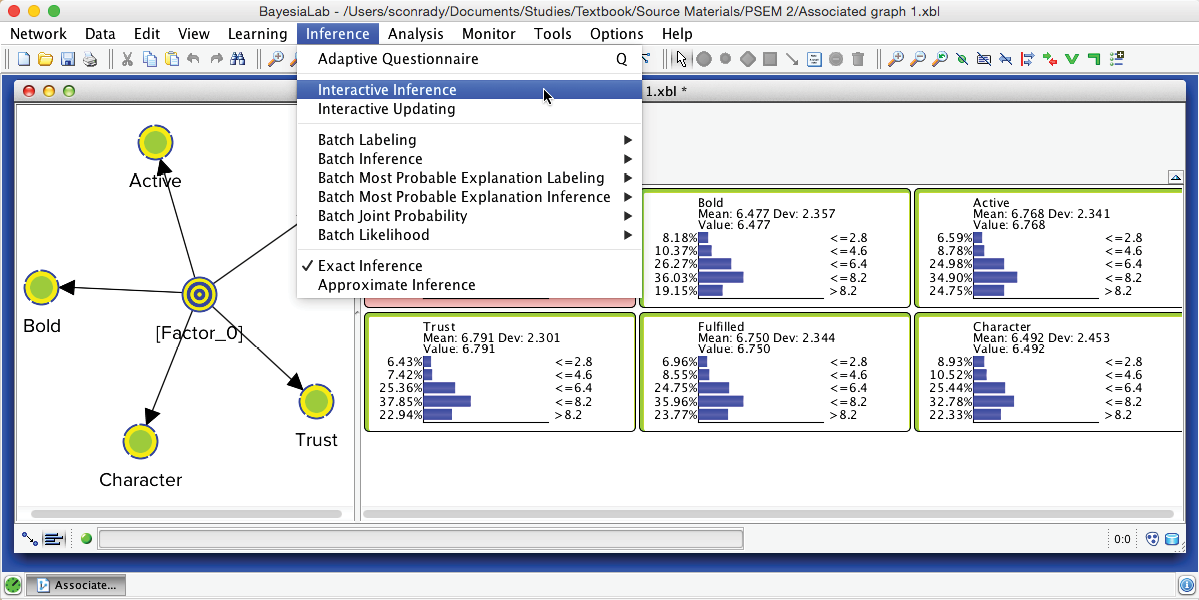Choose Interactive Inference from the menu
Image resolution: width=1199 pixels, height=600 pixels.
click(387, 90)
